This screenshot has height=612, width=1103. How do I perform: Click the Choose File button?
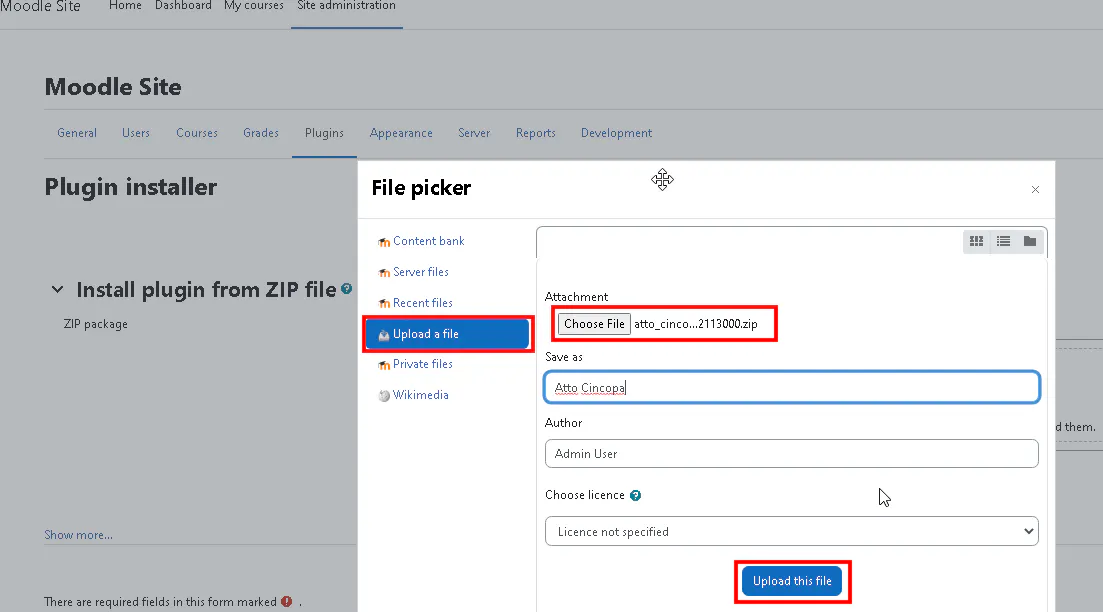(x=594, y=324)
